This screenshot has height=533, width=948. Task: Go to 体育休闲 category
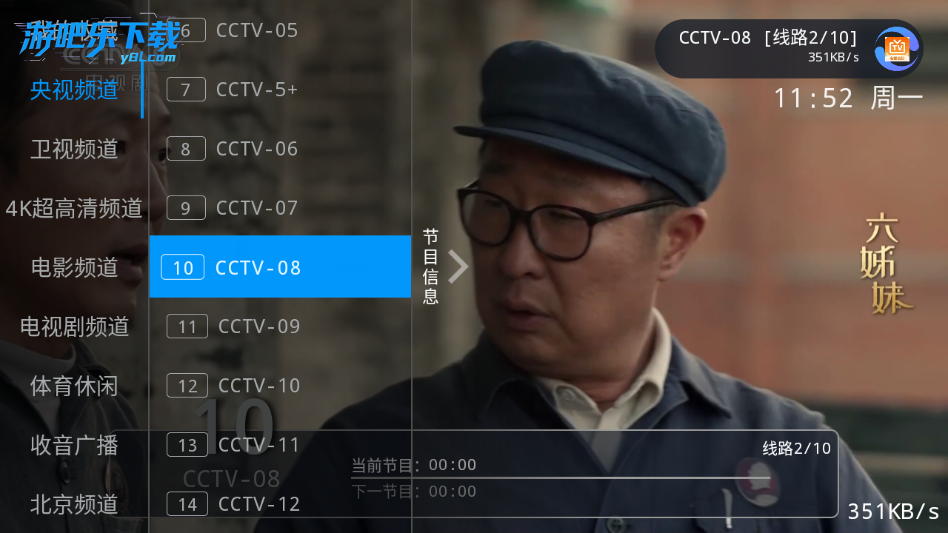point(74,386)
